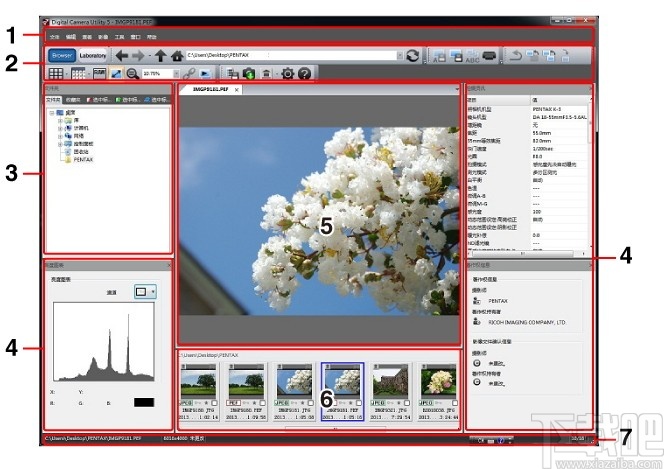Image resolution: width=666 pixels, height=469 pixels.
Task: Click the curved undo arrow icon
Action: click(516, 56)
